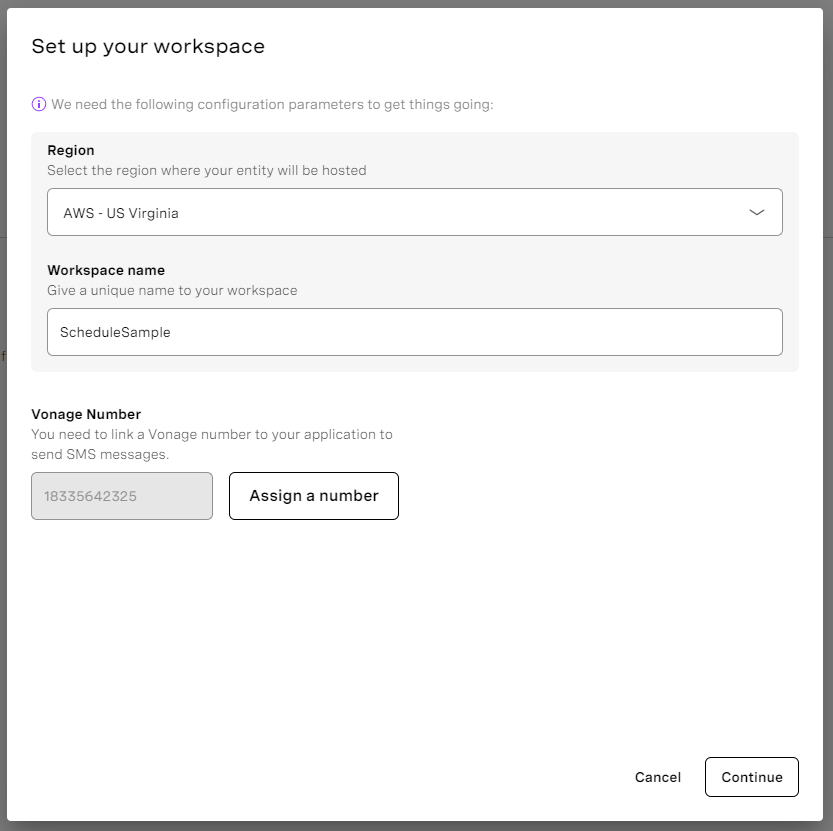Click the disabled Vonage number field 18335642325
The image size is (833, 831).
coord(122,496)
